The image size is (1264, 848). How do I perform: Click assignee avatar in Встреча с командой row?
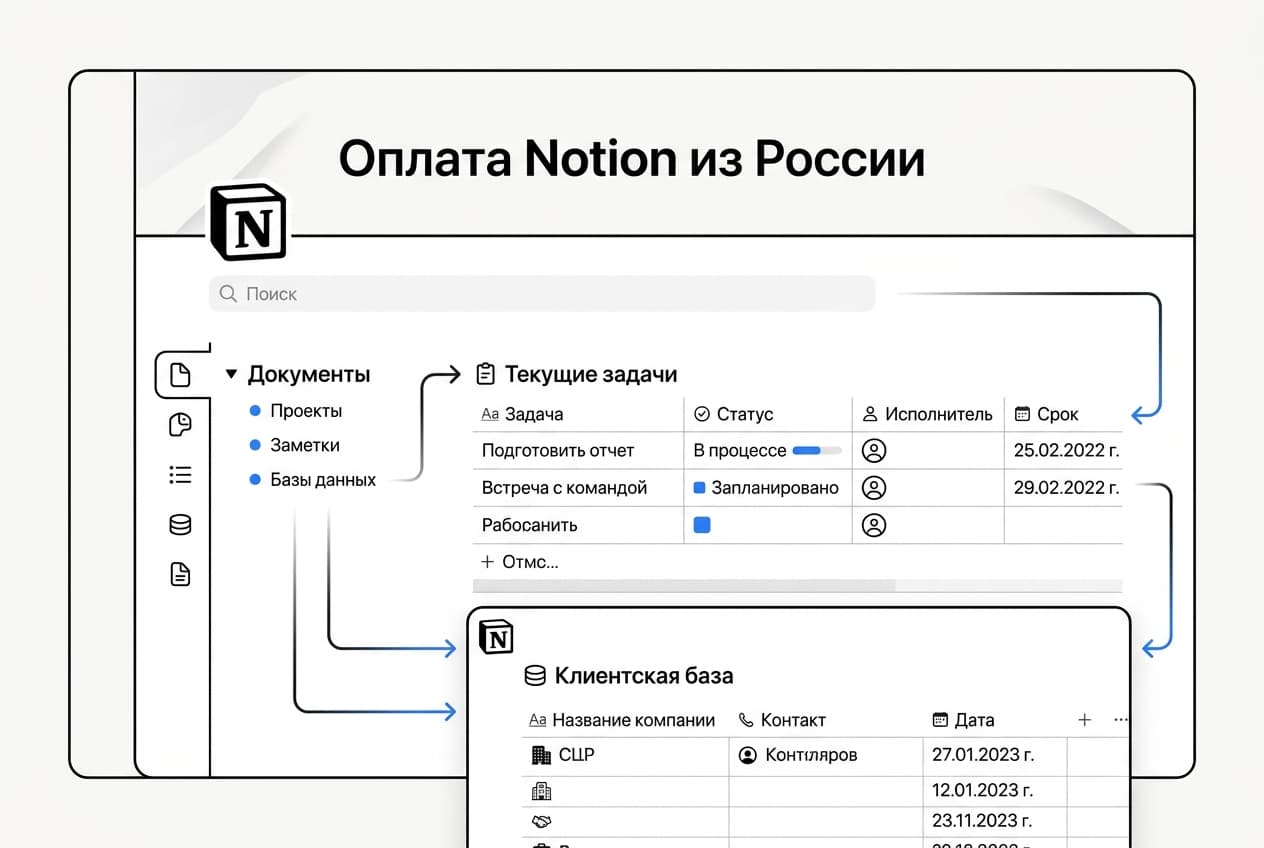pyautogui.click(x=874, y=488)
